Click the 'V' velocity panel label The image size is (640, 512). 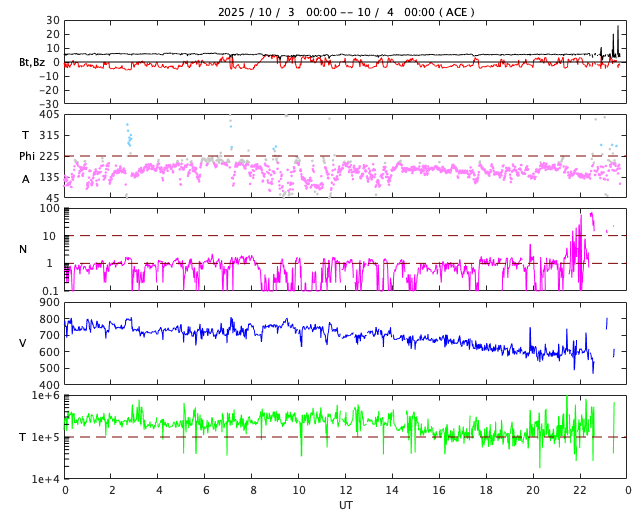point(23,343)
